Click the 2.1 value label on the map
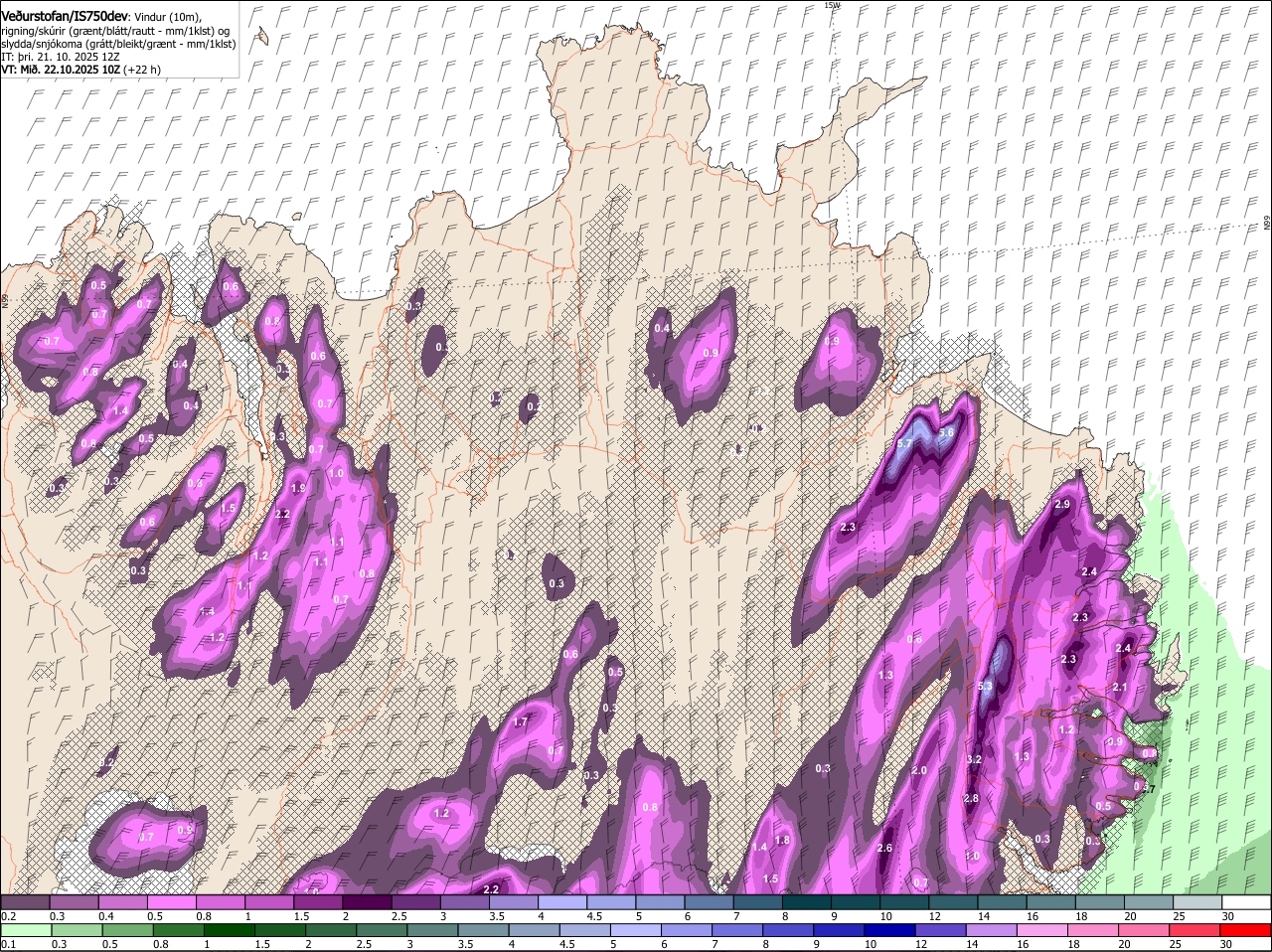 click(1119, 688)
